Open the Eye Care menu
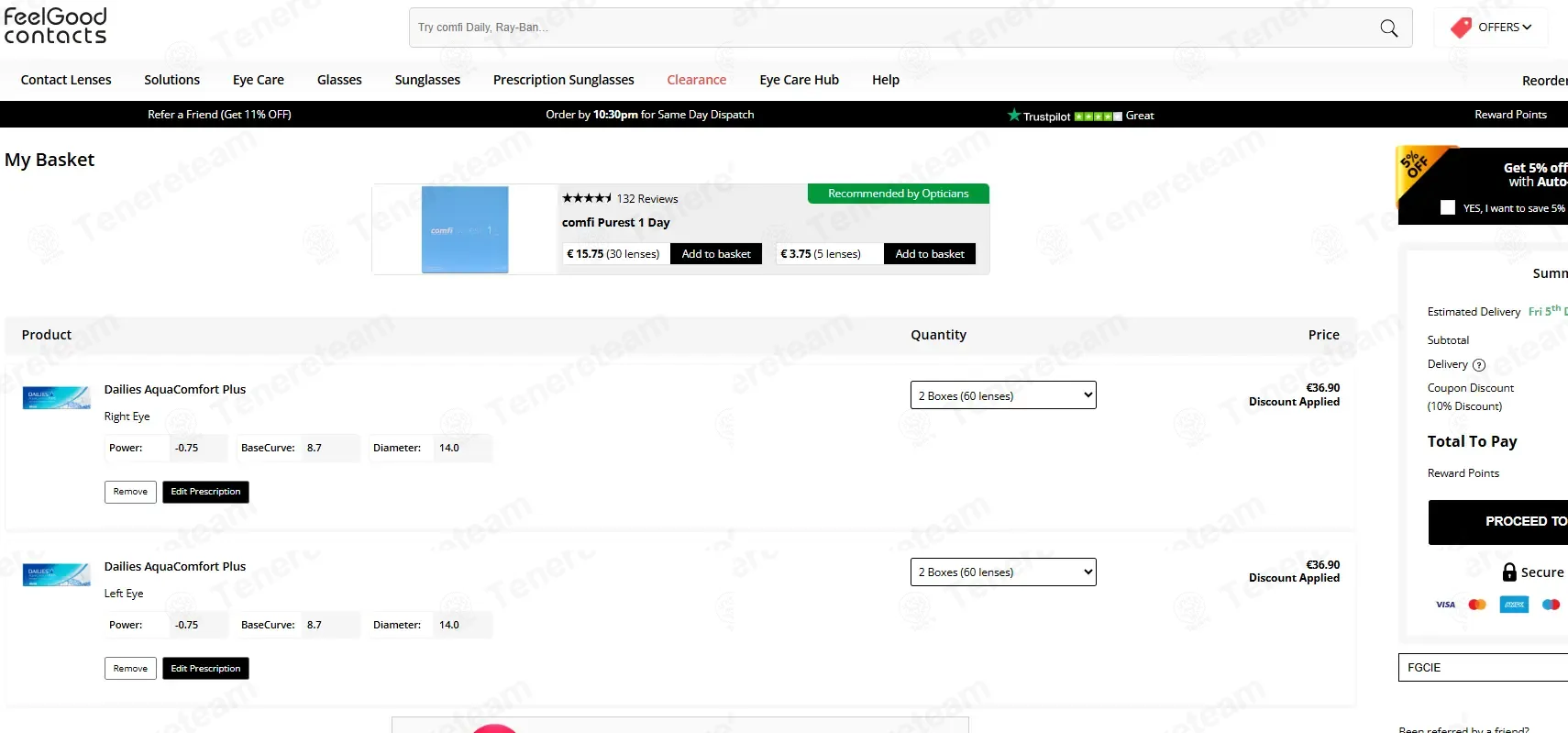The image size is (1568, 733). pos(259,80)
